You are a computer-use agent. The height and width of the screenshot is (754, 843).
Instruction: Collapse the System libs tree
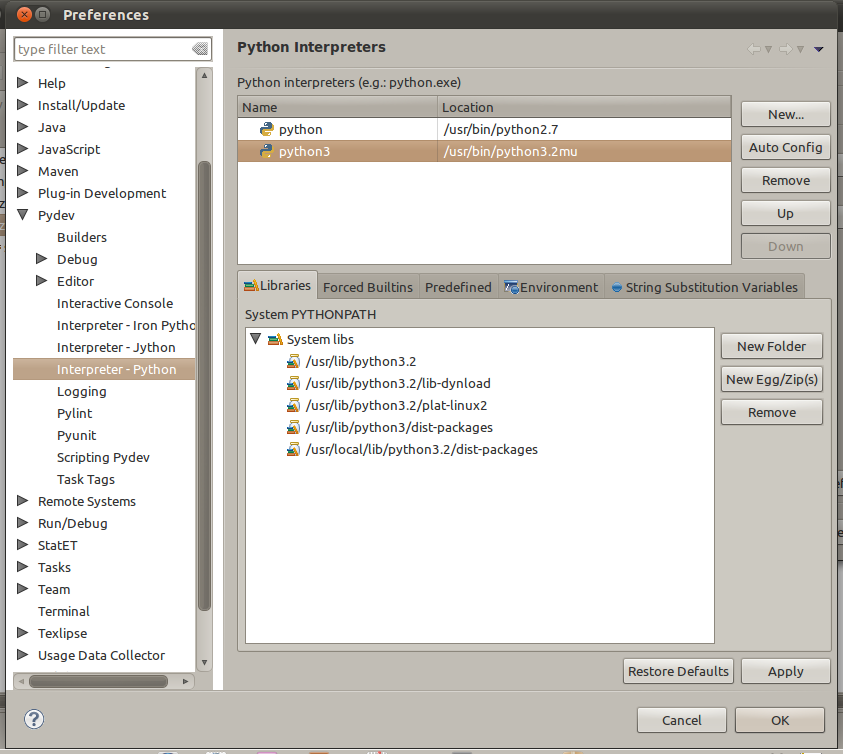[x=256, y=340]
